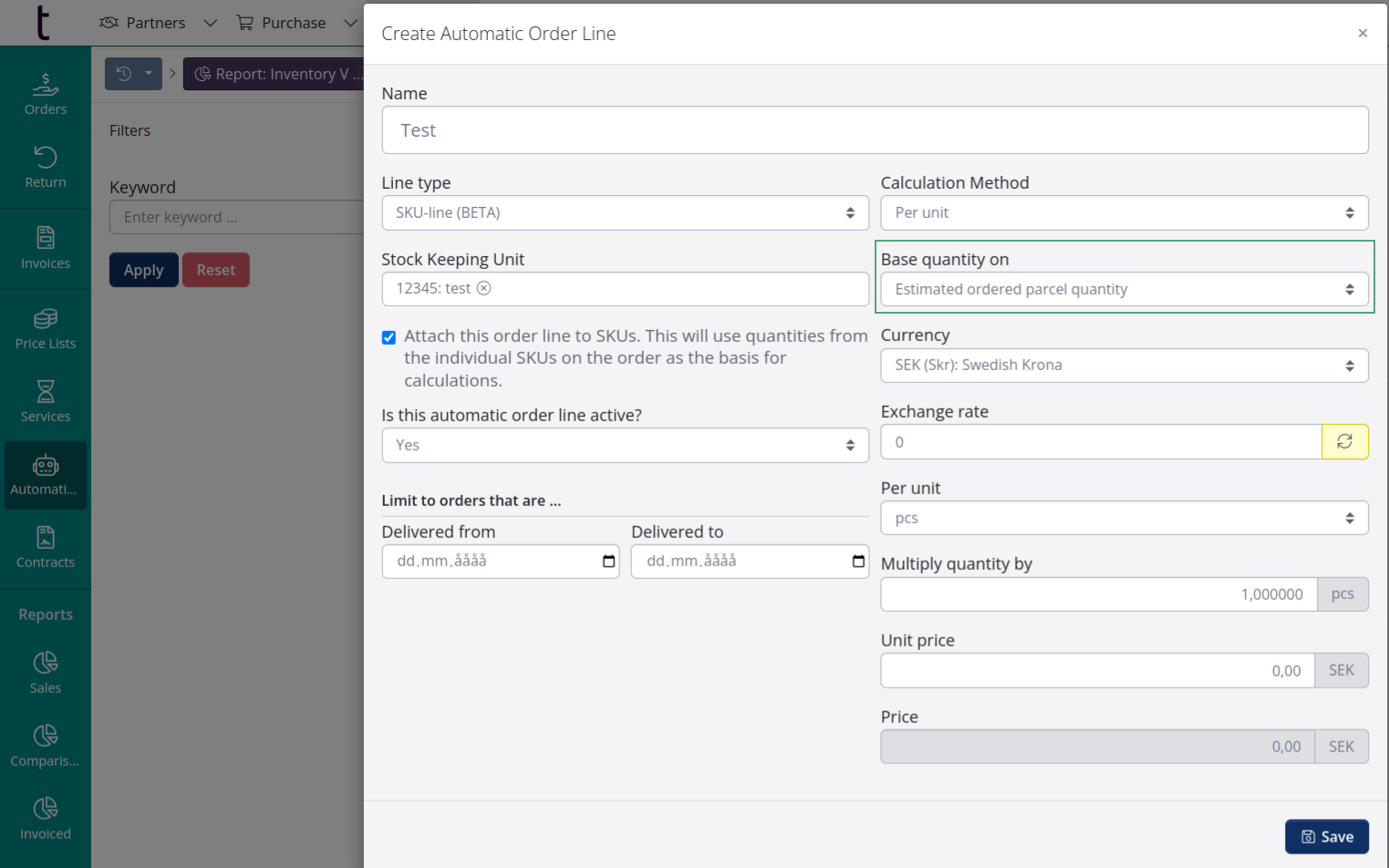Image resolution: width=1389 pixels, height=868 pixels.
Task: Change the Base quantity on selection
Action: (1124, 288)
